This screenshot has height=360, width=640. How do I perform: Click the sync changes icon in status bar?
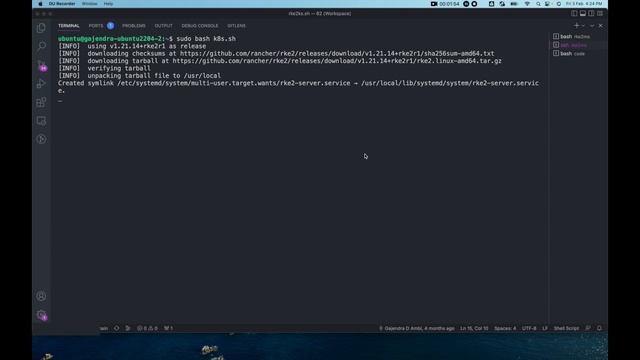pos(117,328)
